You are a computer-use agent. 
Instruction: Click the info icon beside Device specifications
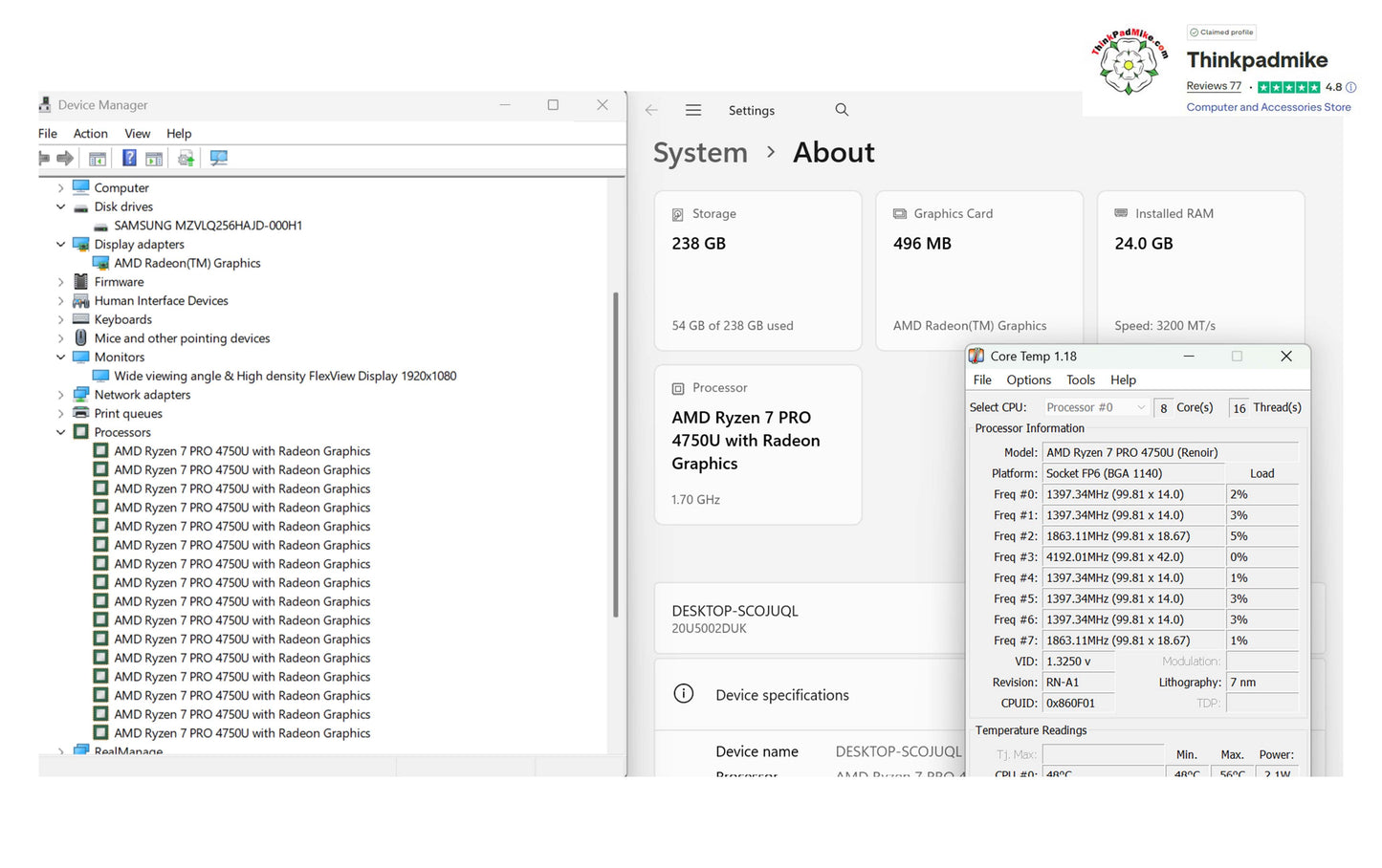click(x=683, y=694)
